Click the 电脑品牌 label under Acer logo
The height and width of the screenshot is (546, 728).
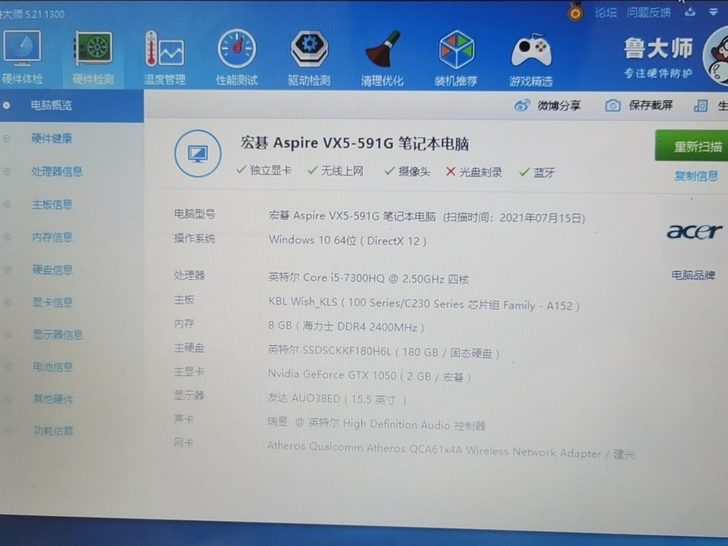tap(693, 275)
